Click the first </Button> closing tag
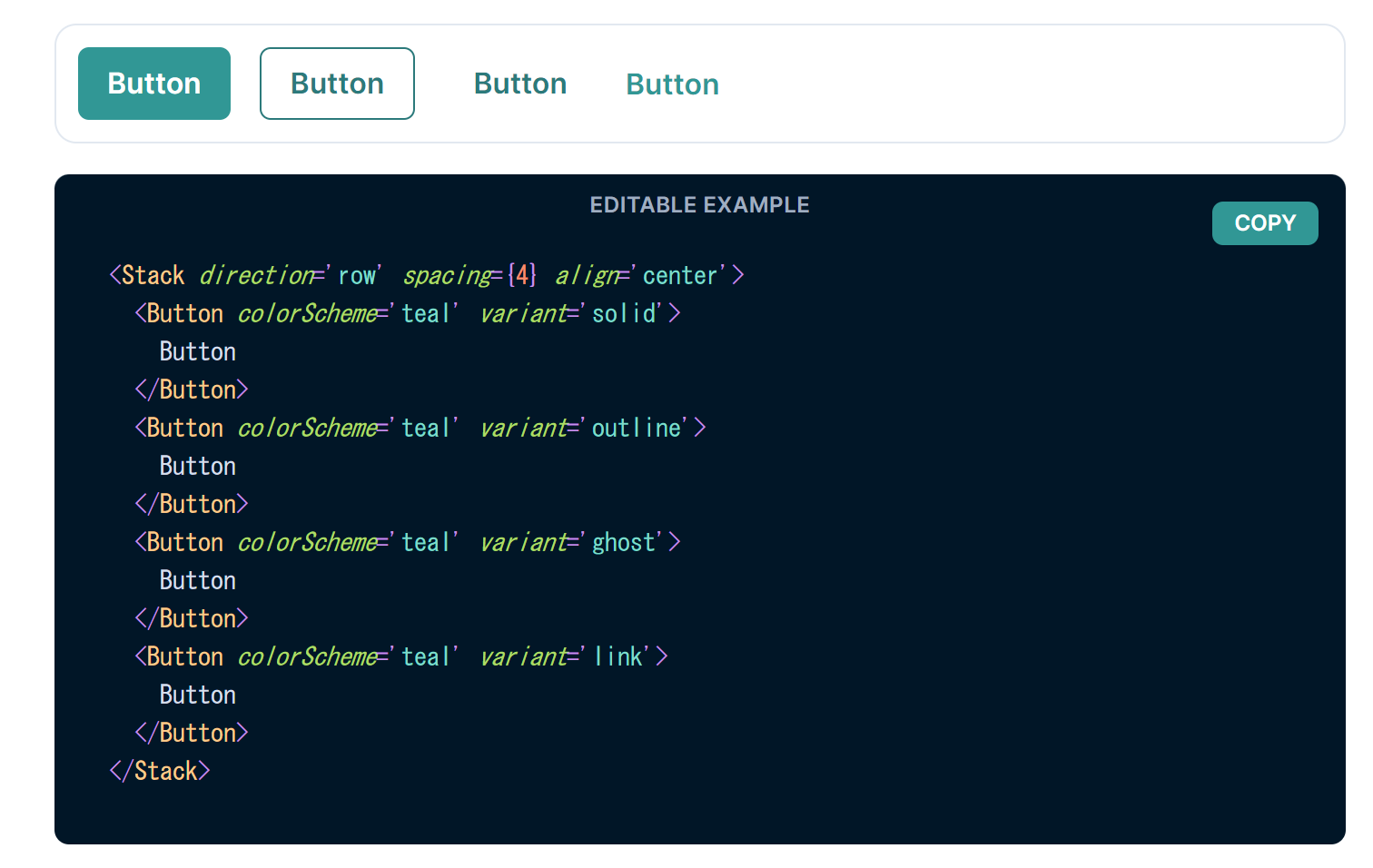1373x868 pixels. pyautogui.click(x=192, y=390)
